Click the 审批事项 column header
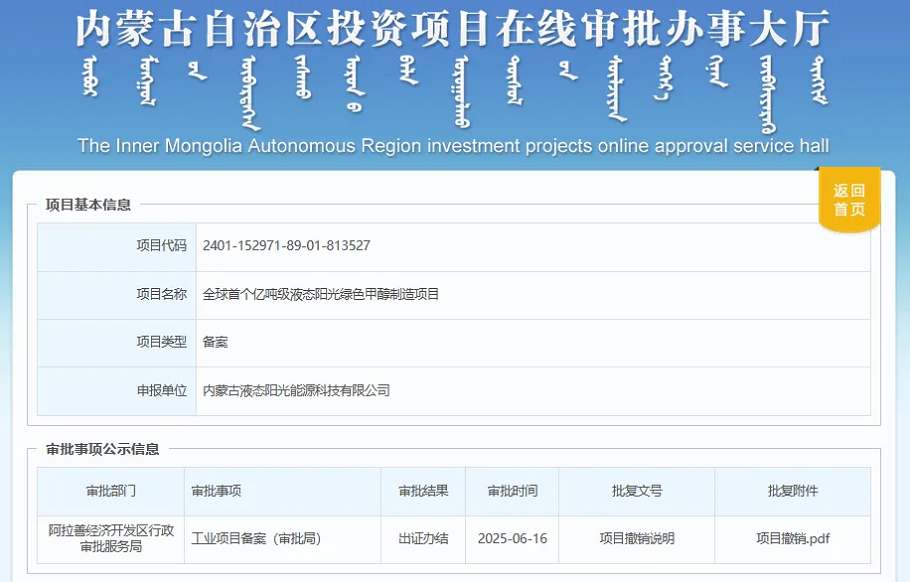This screenshot has width=910, height=582. pos(216,491)
